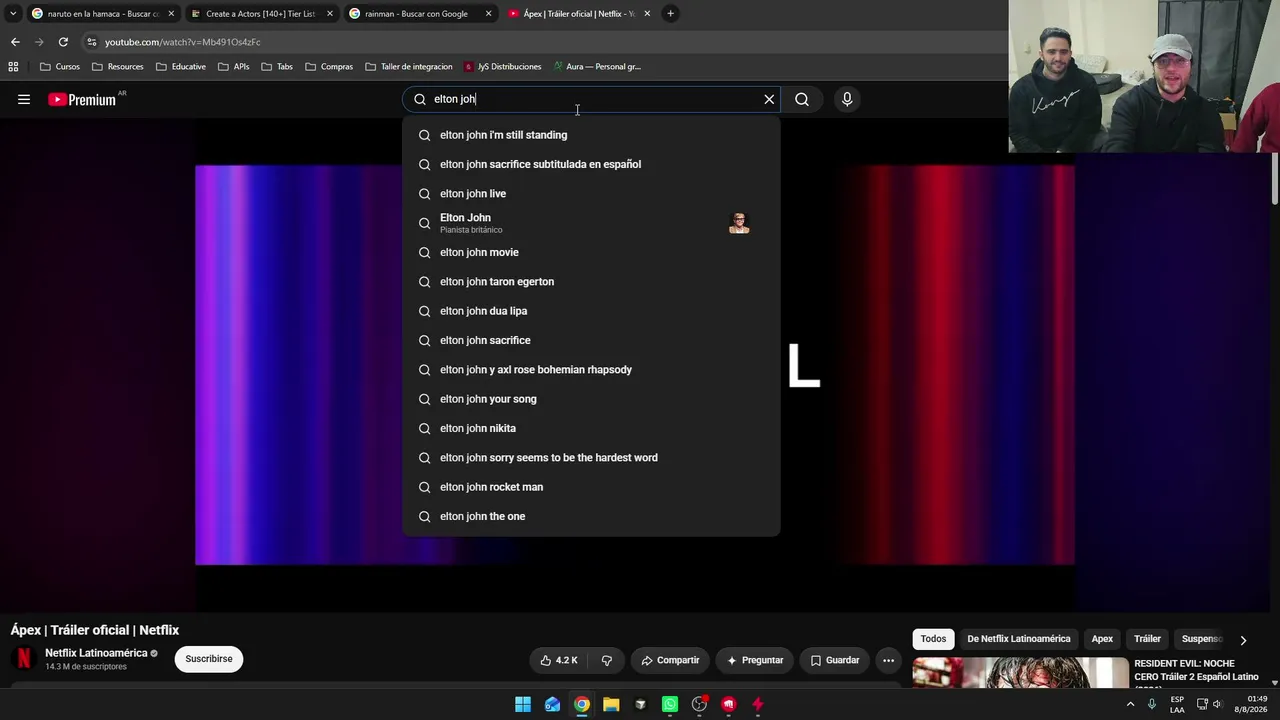Close the 'Create a Actors Tier List' tab
The height and width of the screenshot is (720, 1280).
pos(330,14)
